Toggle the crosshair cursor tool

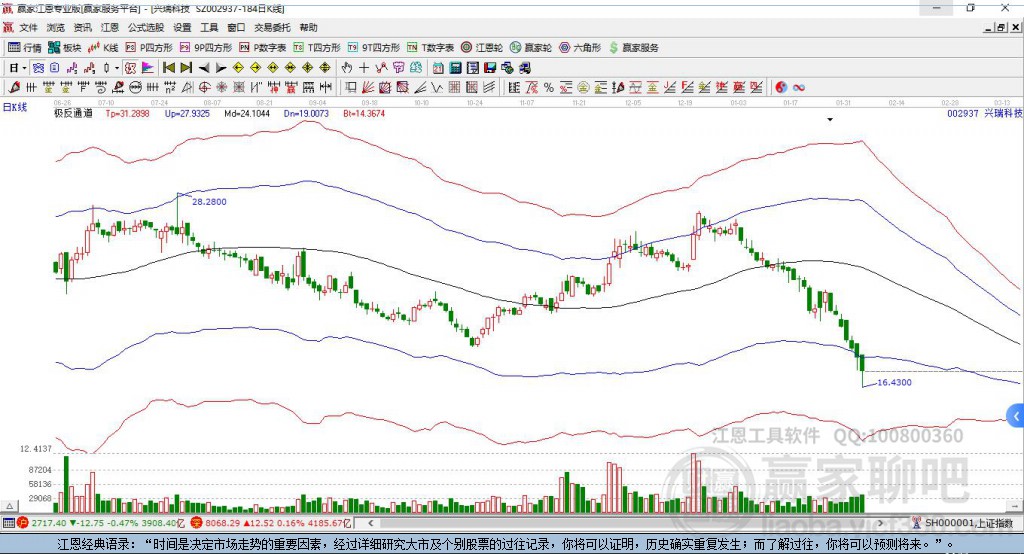point(364,68)
